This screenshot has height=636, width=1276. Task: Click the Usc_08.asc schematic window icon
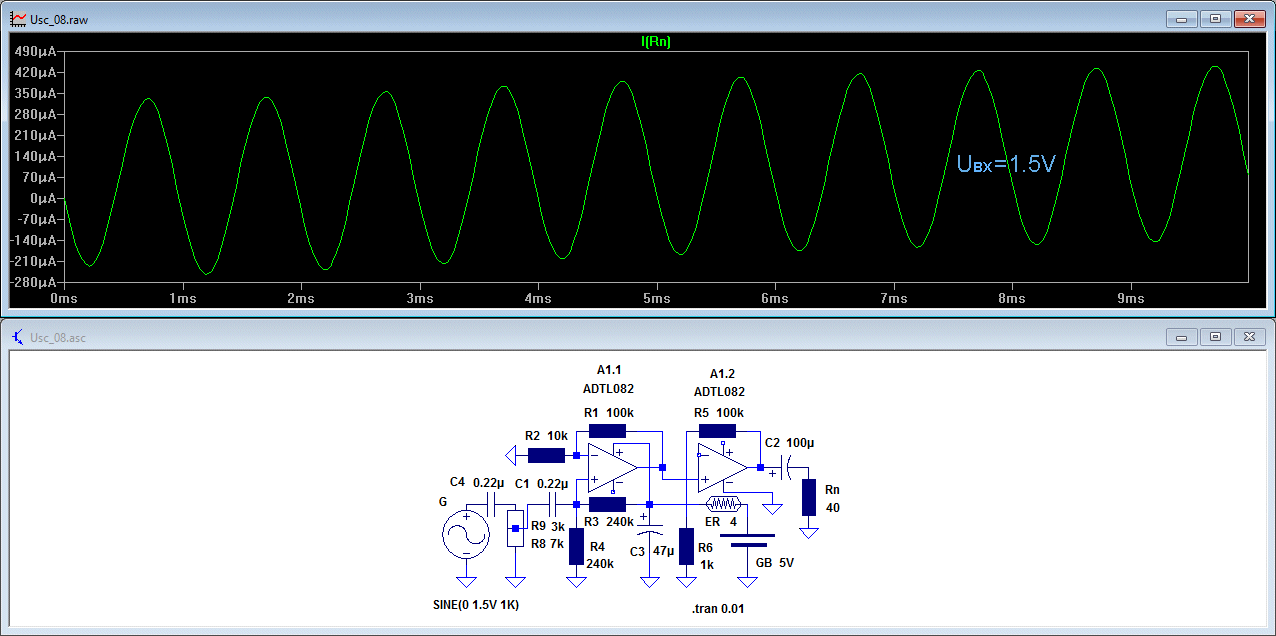coord(17,337)
